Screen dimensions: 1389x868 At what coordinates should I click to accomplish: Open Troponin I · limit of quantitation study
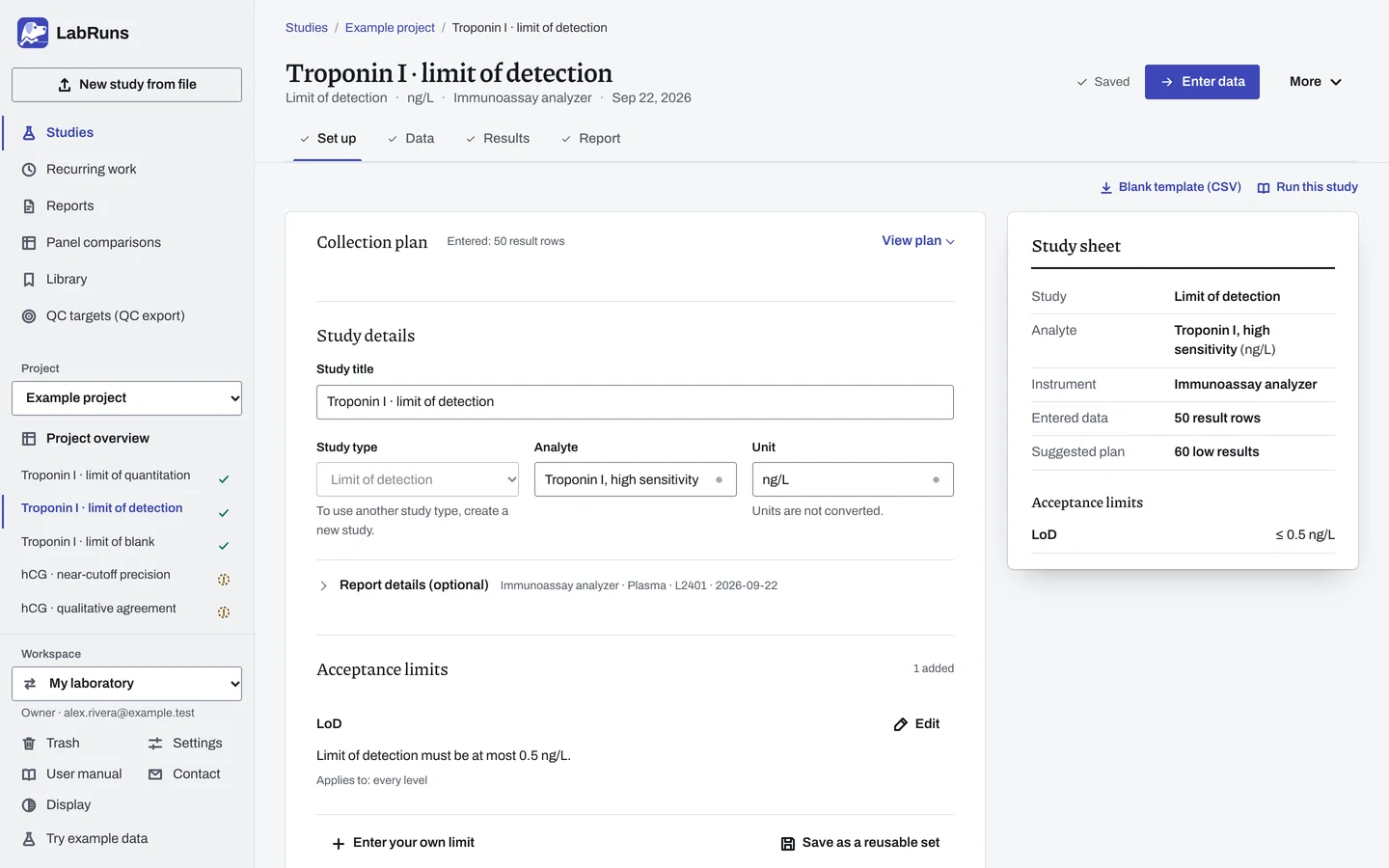click(106, 475)
